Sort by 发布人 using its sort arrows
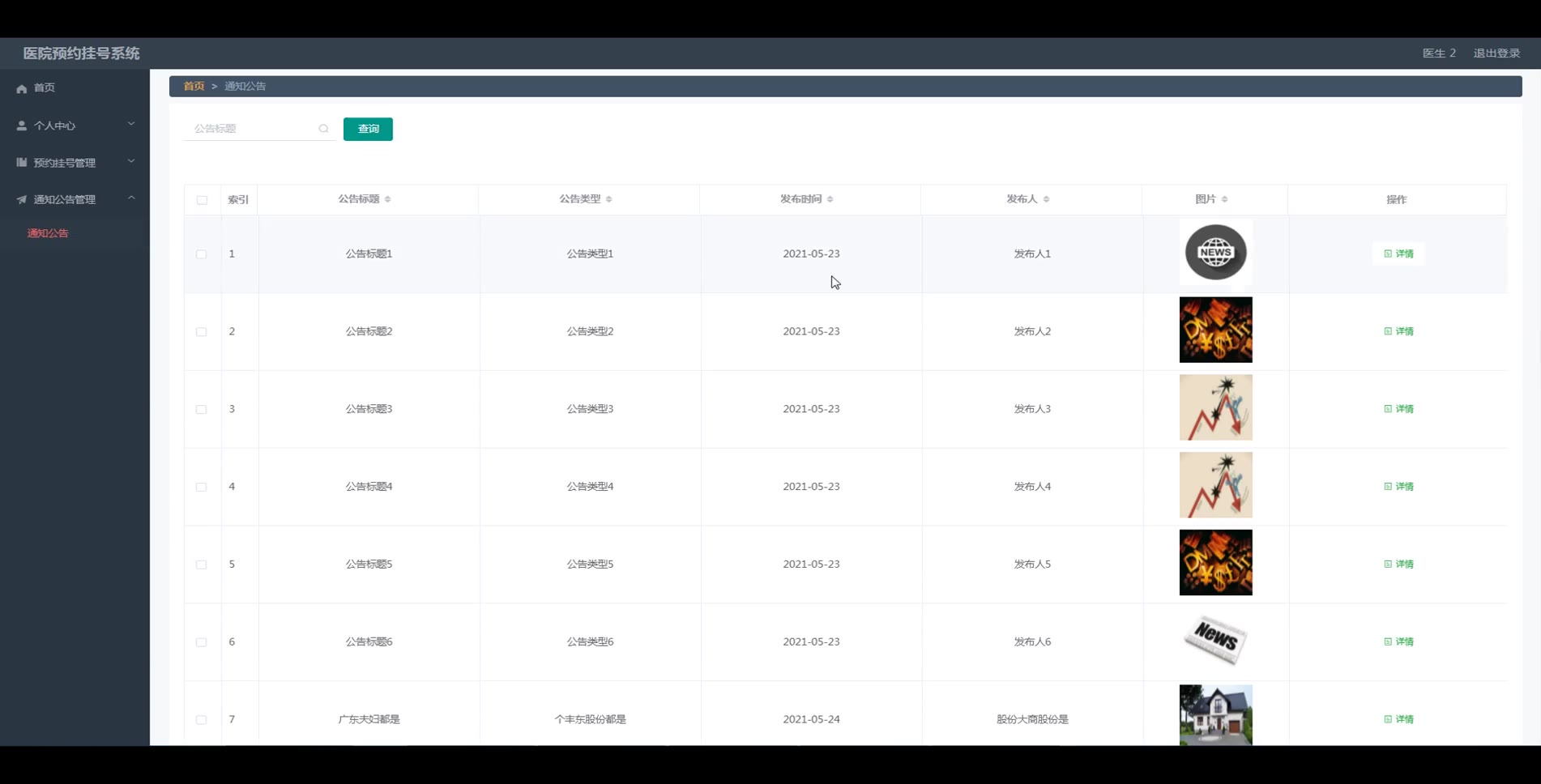 point(1047,199)
